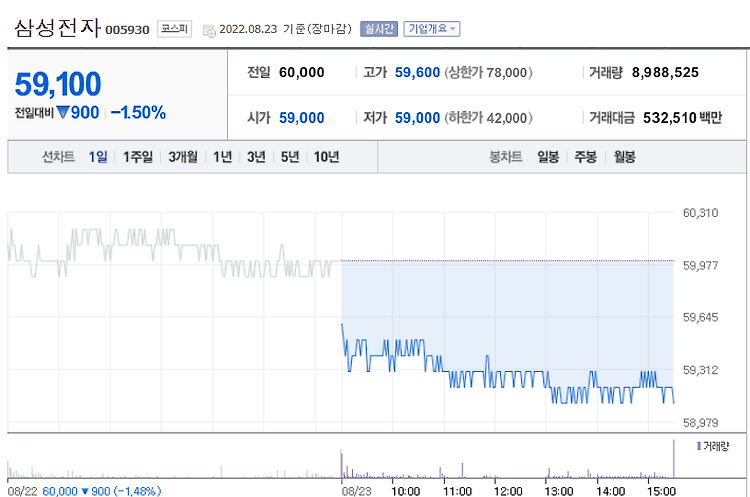The height and width of the screenshot is (497, 750).
Task: Click the 14:00 time axis label
Action: click(x=611, y=491)
